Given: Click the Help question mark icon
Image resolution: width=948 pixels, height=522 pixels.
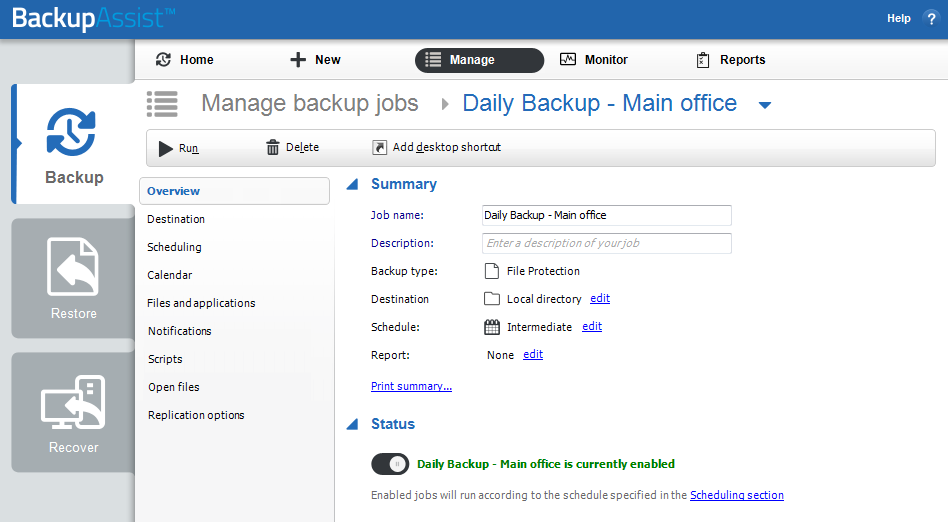Looking at the screenshot, I should tap(931, 19).
